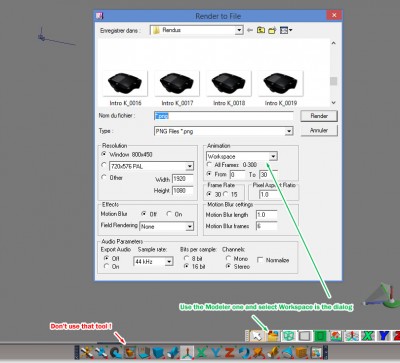400x363 pixels.
Task: Click the From frame field
Action: pyautogui.click(x=237, y=174)
